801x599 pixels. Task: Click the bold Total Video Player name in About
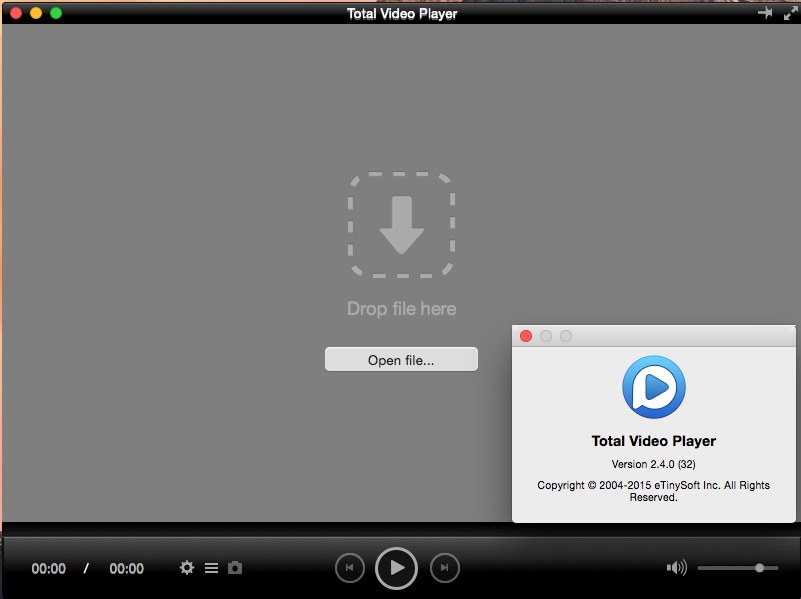pos(654,441)
